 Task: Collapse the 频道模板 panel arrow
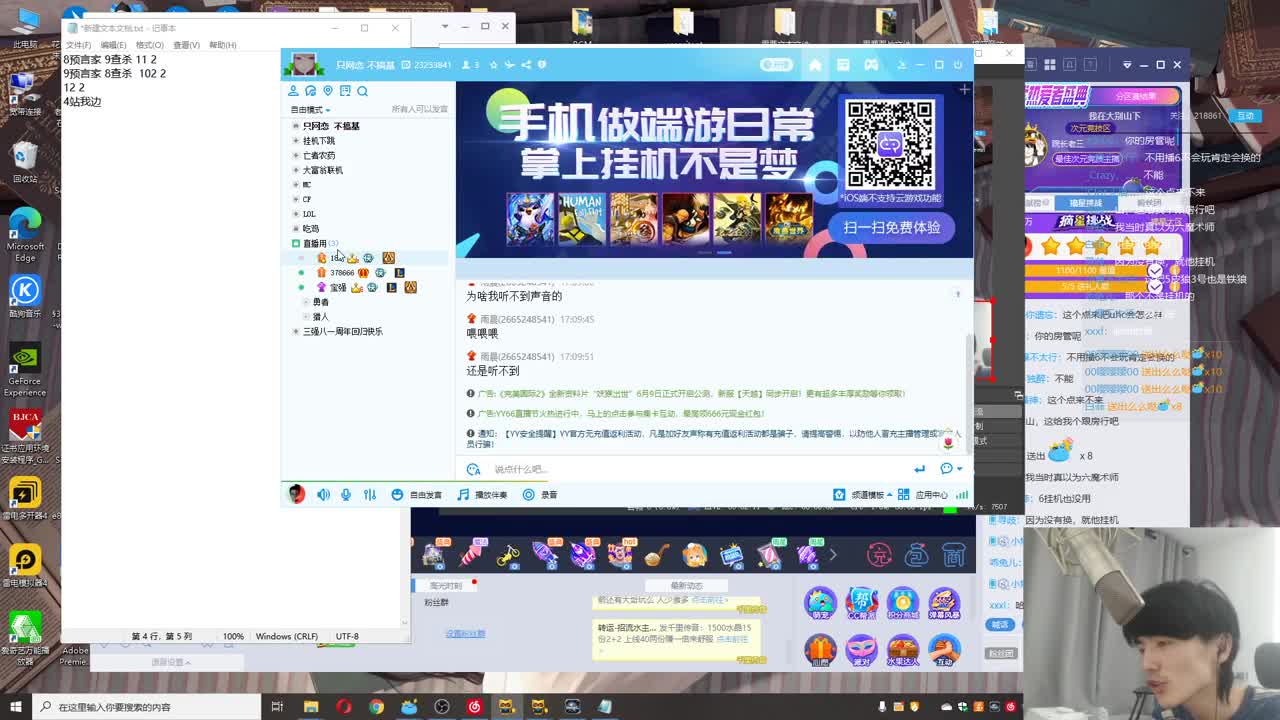pos(891,494)
